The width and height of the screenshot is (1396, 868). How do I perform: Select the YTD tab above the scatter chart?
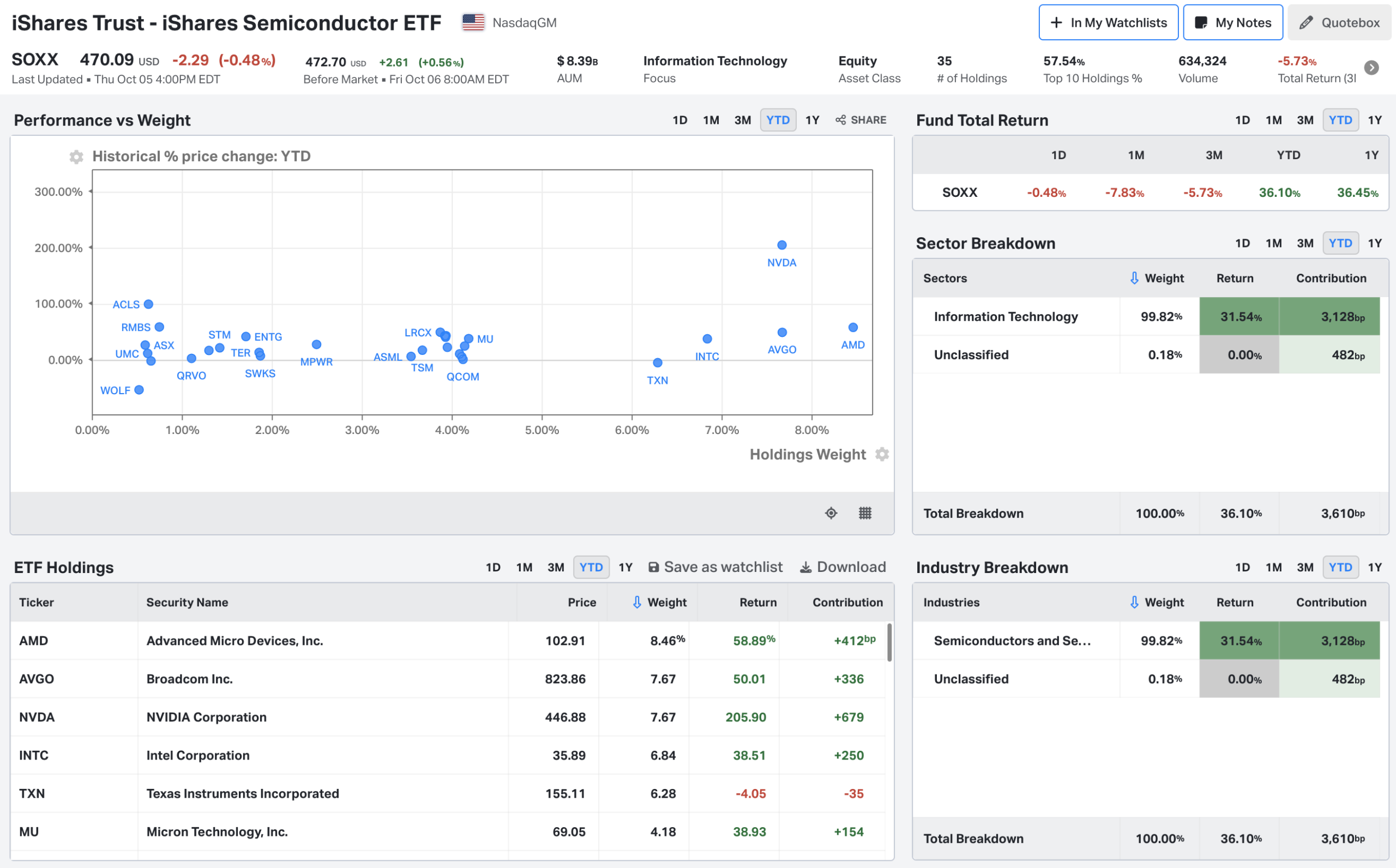(778, 120)
